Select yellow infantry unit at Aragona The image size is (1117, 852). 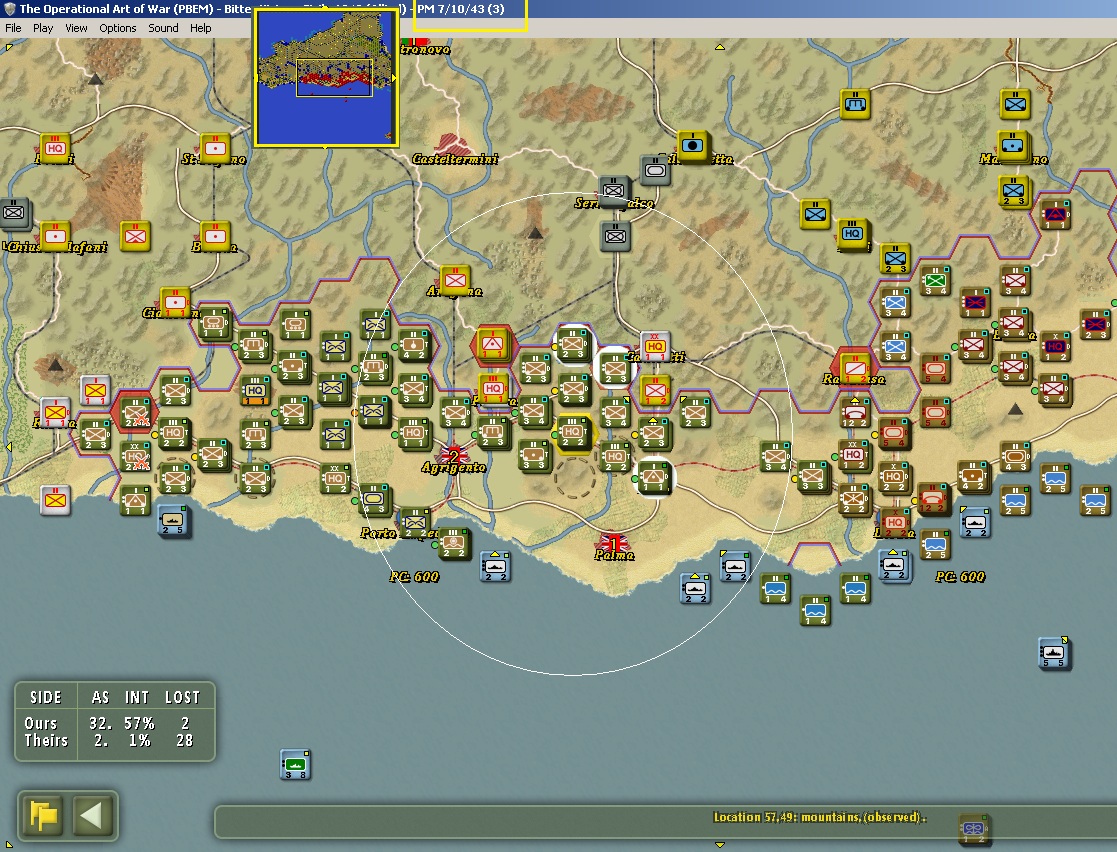(455, 281)
